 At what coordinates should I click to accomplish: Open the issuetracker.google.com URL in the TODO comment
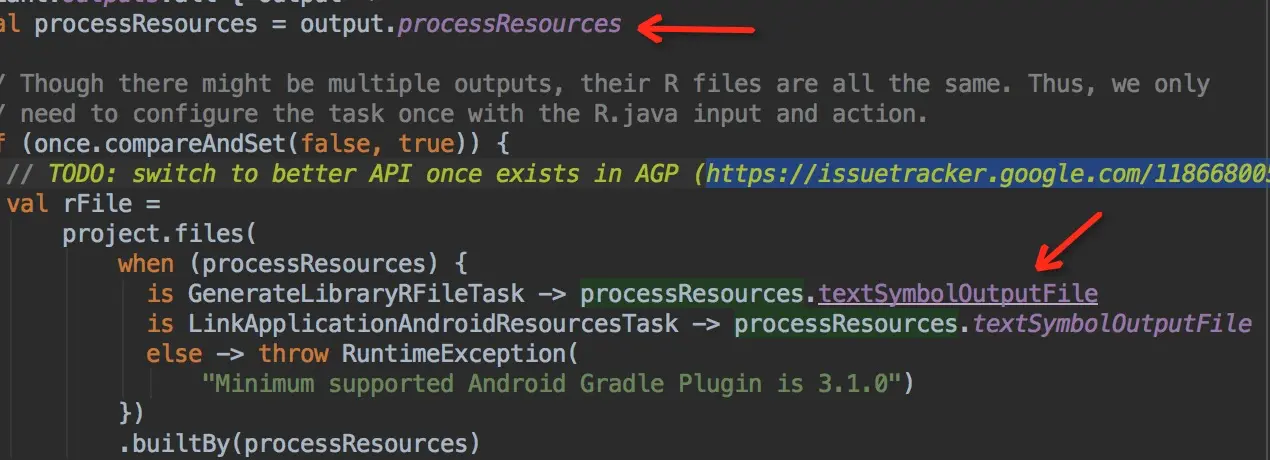(x=985, y=174)
